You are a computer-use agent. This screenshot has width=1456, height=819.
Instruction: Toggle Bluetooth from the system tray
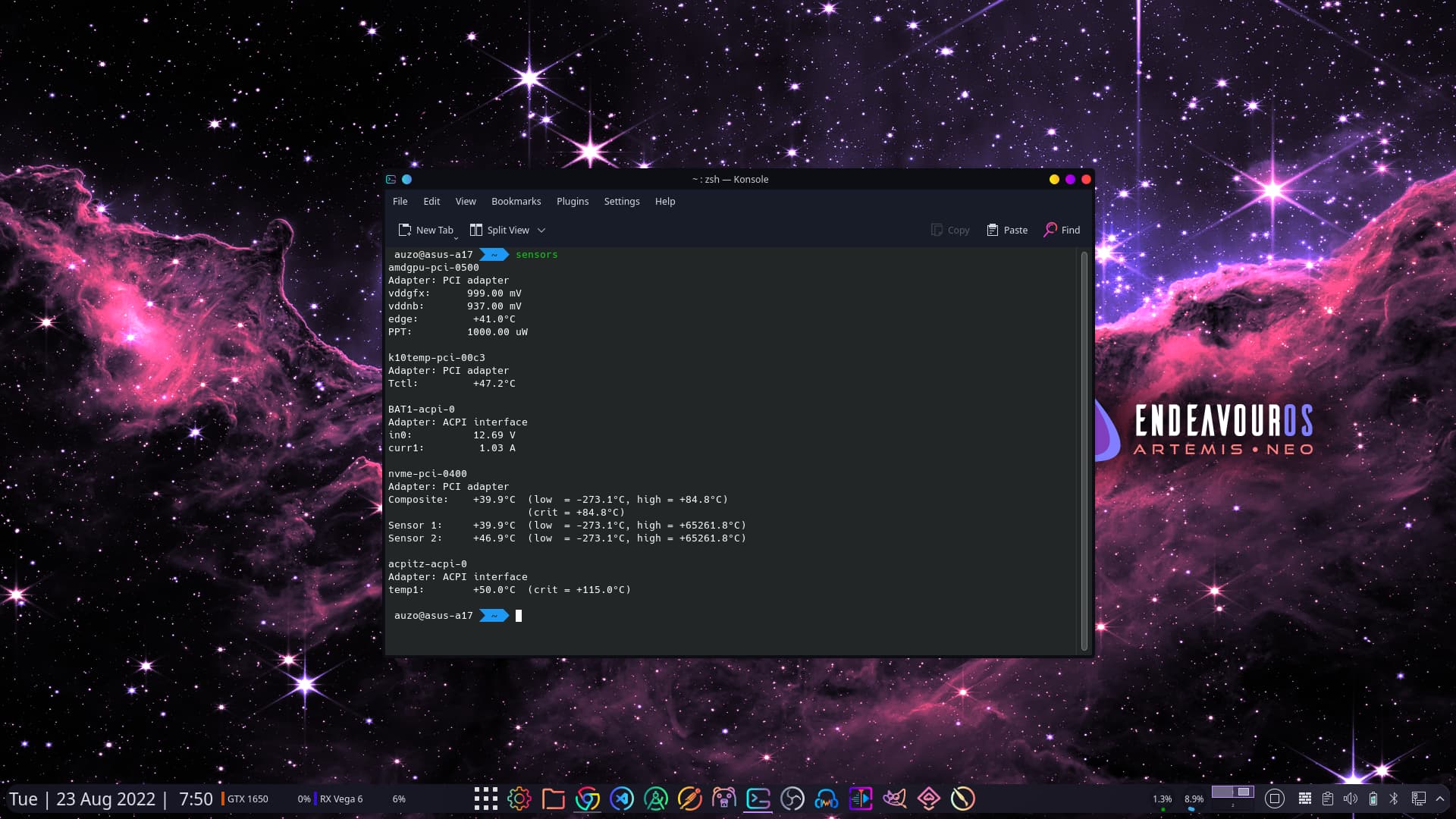click(1395, 798)
